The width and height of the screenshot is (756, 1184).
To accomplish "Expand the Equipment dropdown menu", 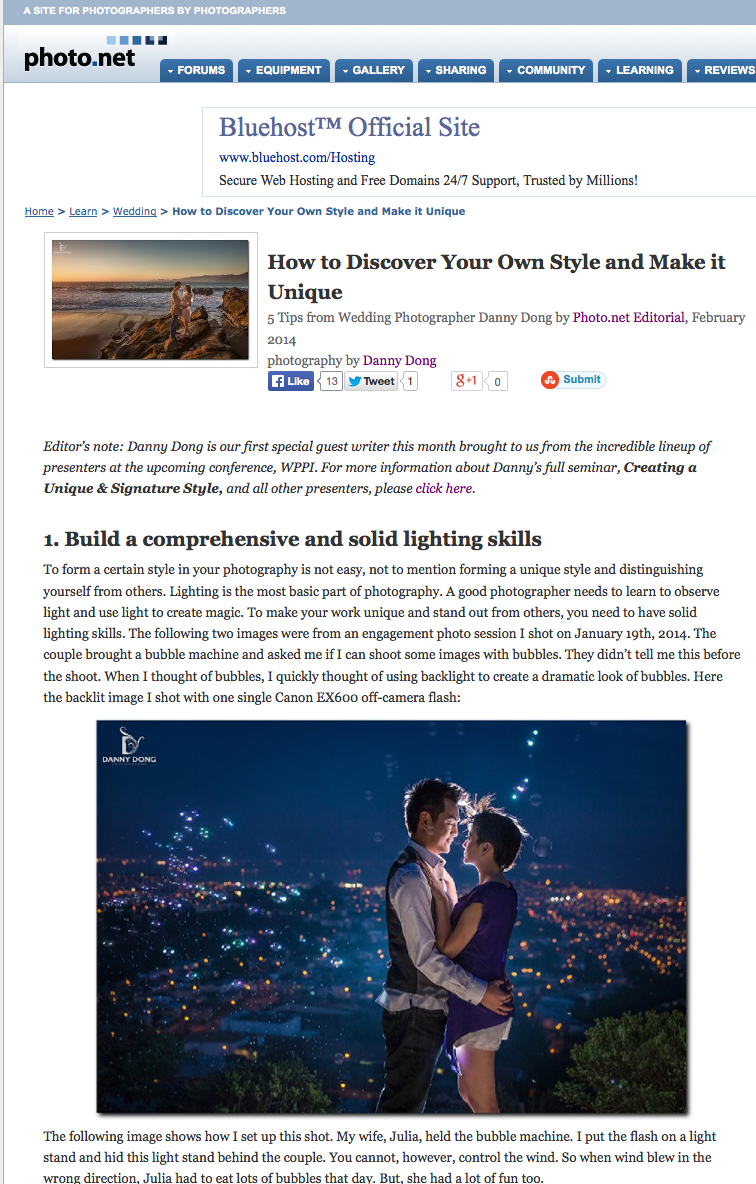I will point(284,70).
